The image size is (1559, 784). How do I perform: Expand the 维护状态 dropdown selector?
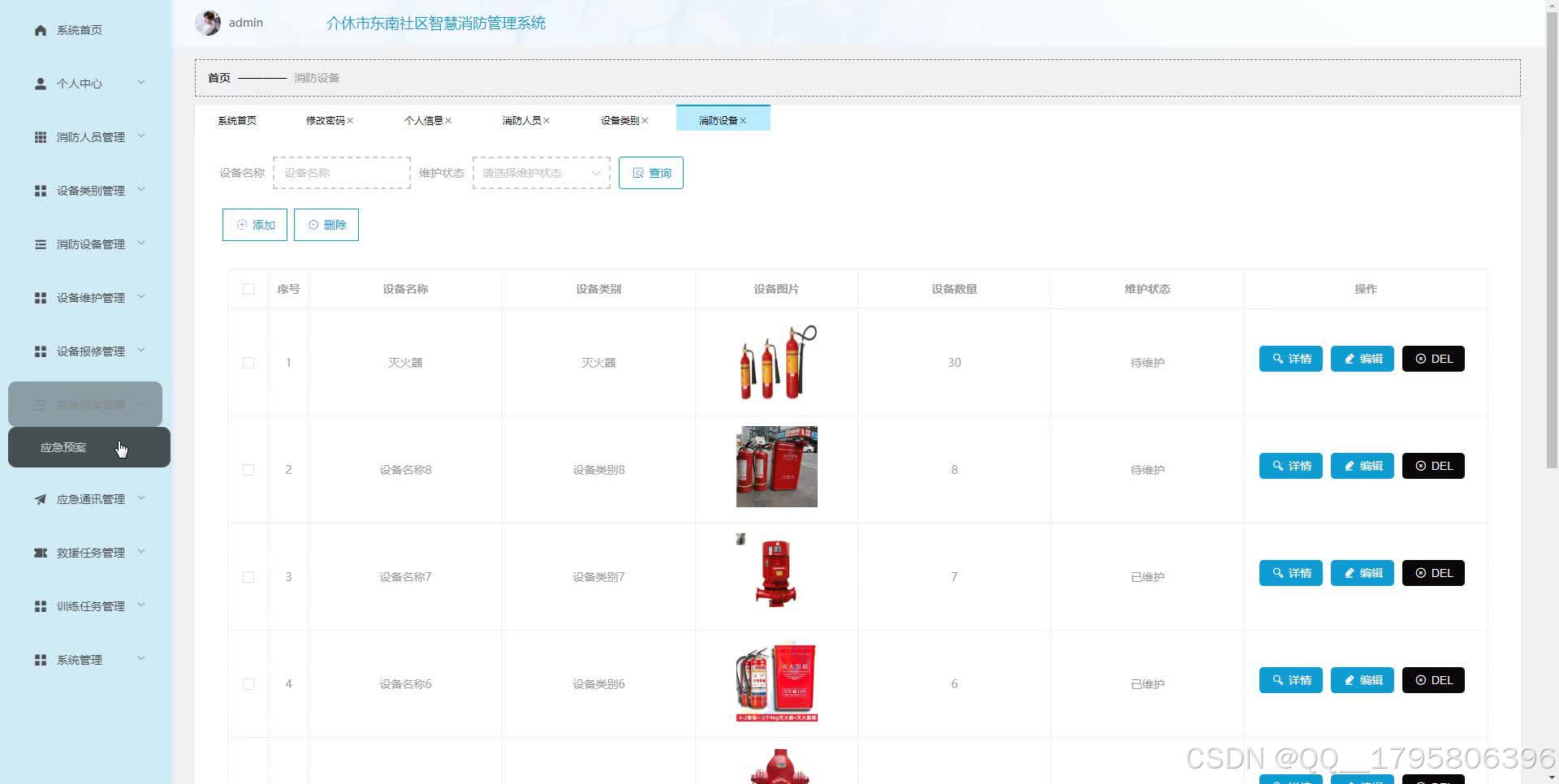540,172
